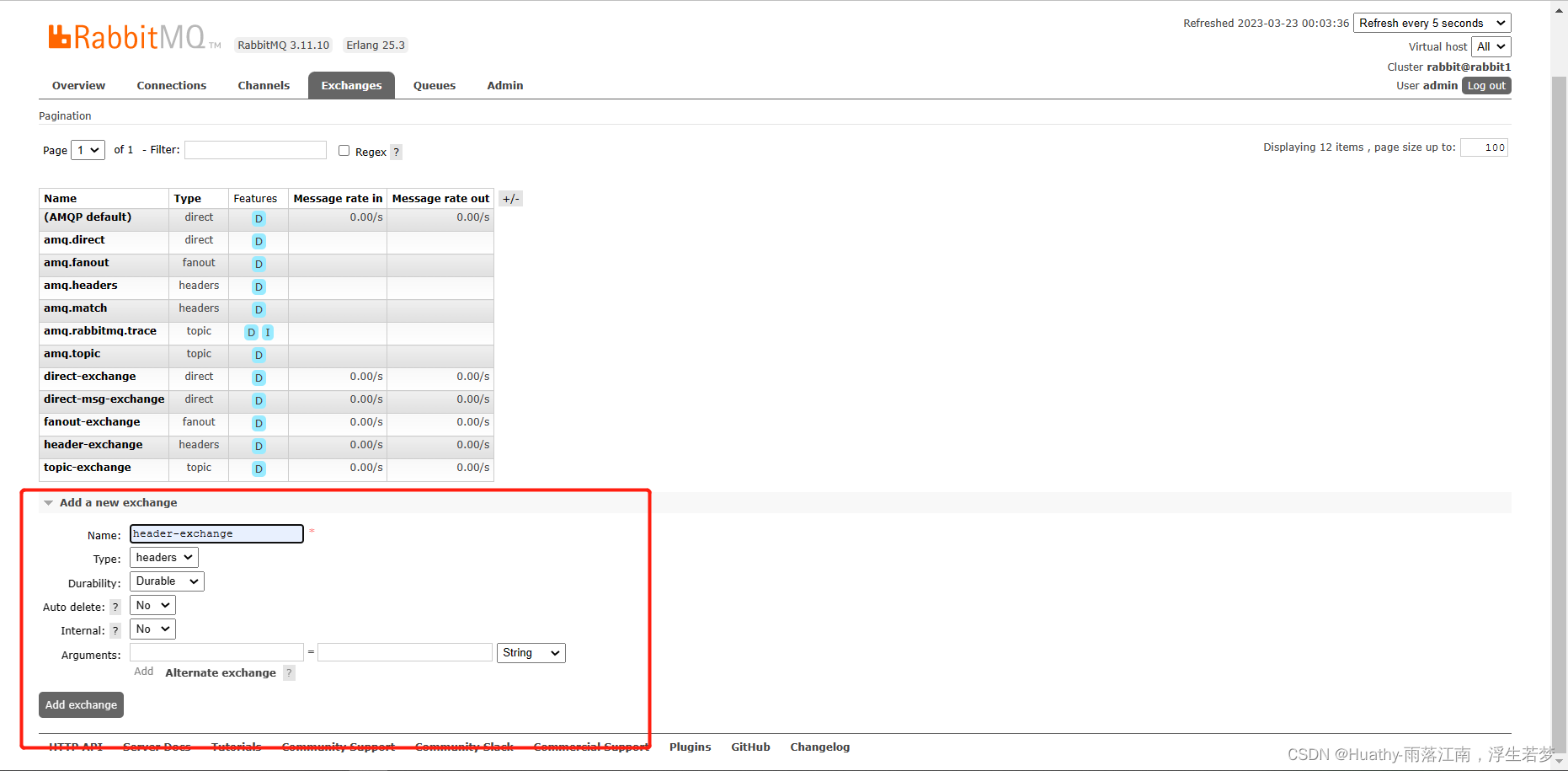Click the Auto delete help icon

tap(115, 607)
